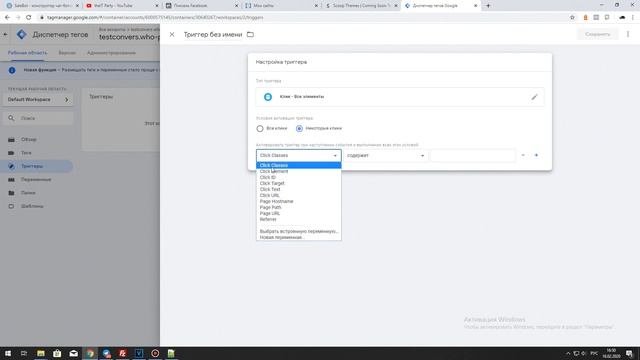Click the sidebar search field
This screenshot has height=360, width=640.
point(38,118)
